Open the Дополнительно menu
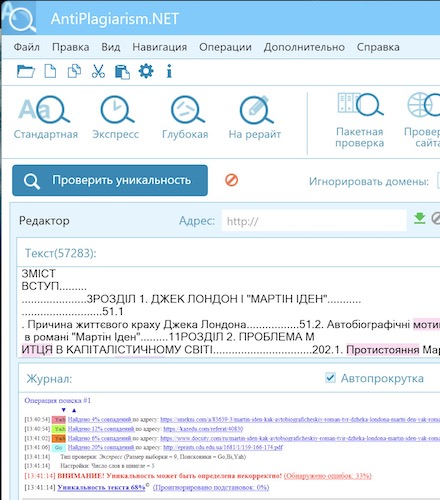Viewport: 440px width, 500px height. point(304,47)
